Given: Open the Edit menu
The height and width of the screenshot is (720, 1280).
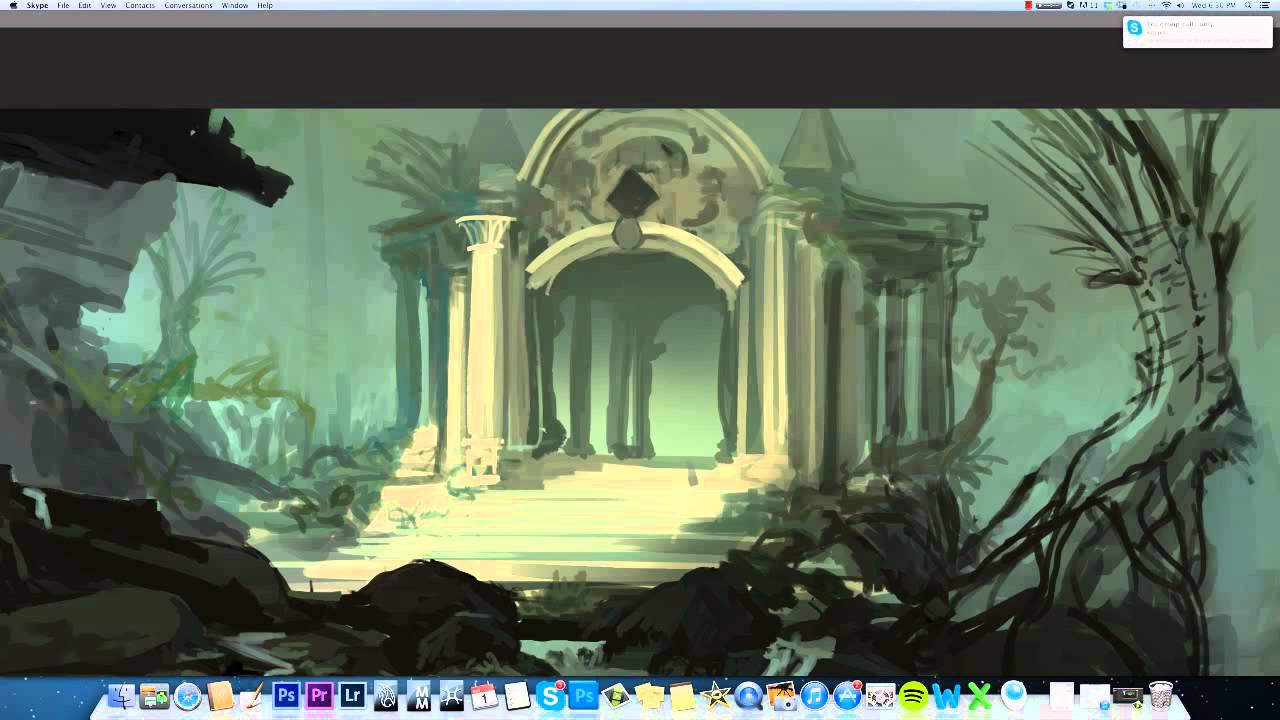Looking at the screenshot, I should tap(85, 5).
